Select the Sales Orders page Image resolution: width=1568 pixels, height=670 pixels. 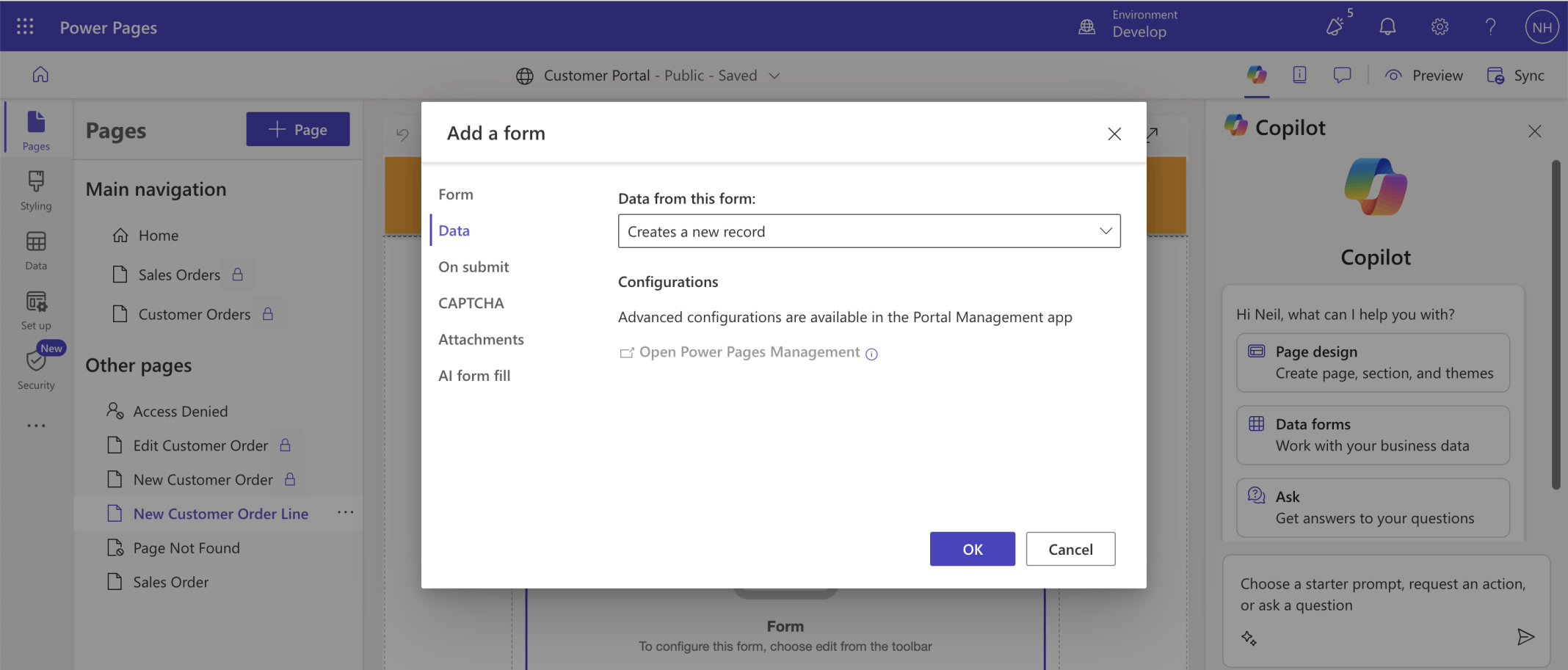(179, 274)
